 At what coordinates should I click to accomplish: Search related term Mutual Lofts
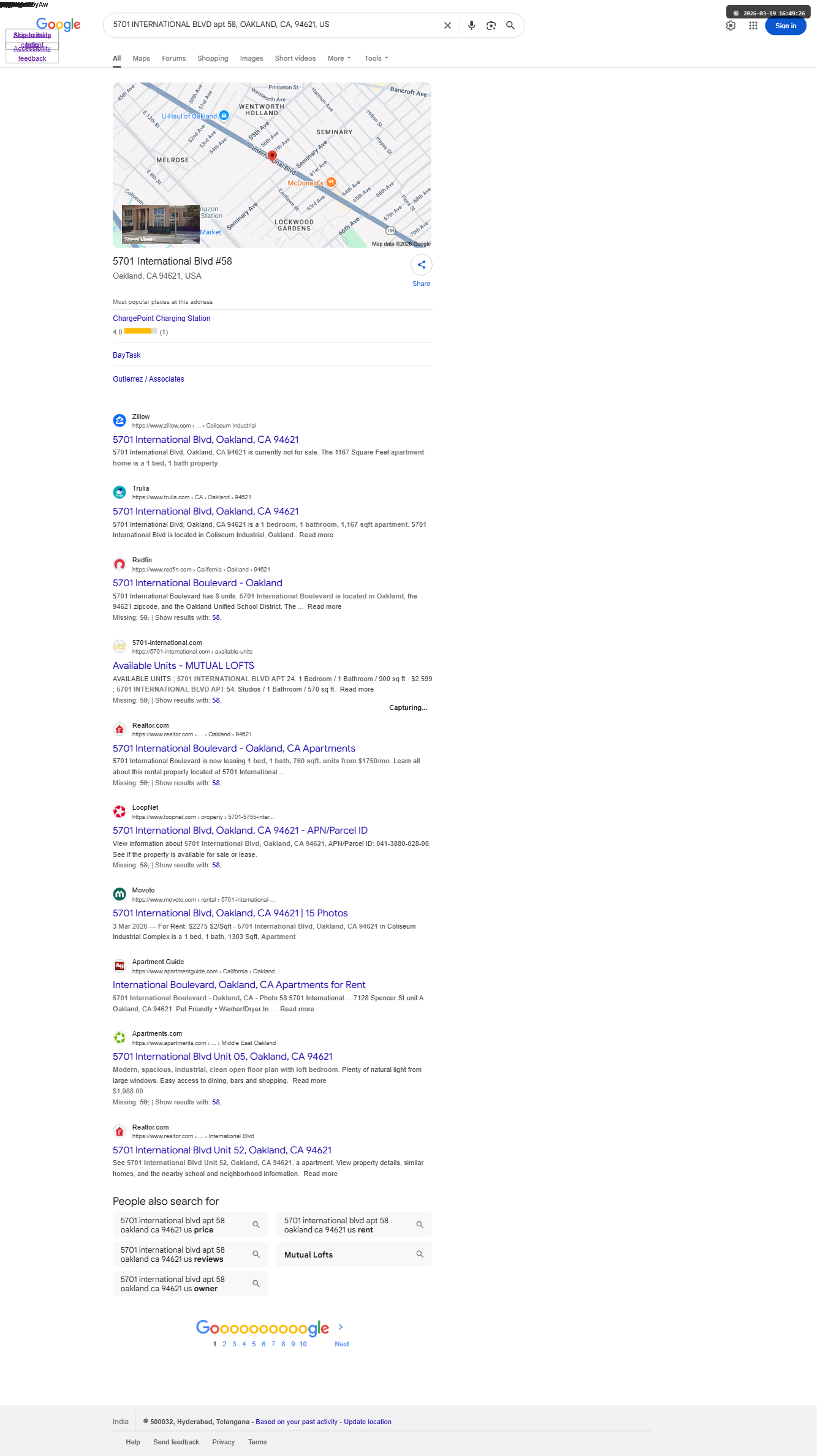pyautogui.click(x=354, y=1254)
